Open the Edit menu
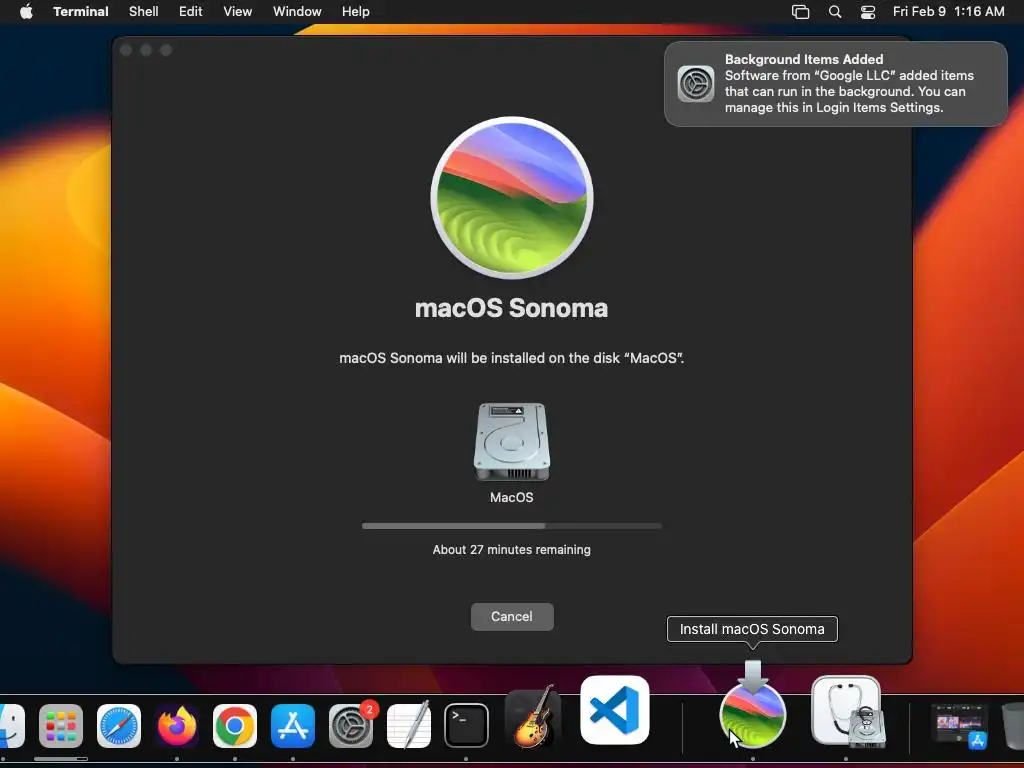The height and width of the screenshot is (768, 1024). click(191, 11)
